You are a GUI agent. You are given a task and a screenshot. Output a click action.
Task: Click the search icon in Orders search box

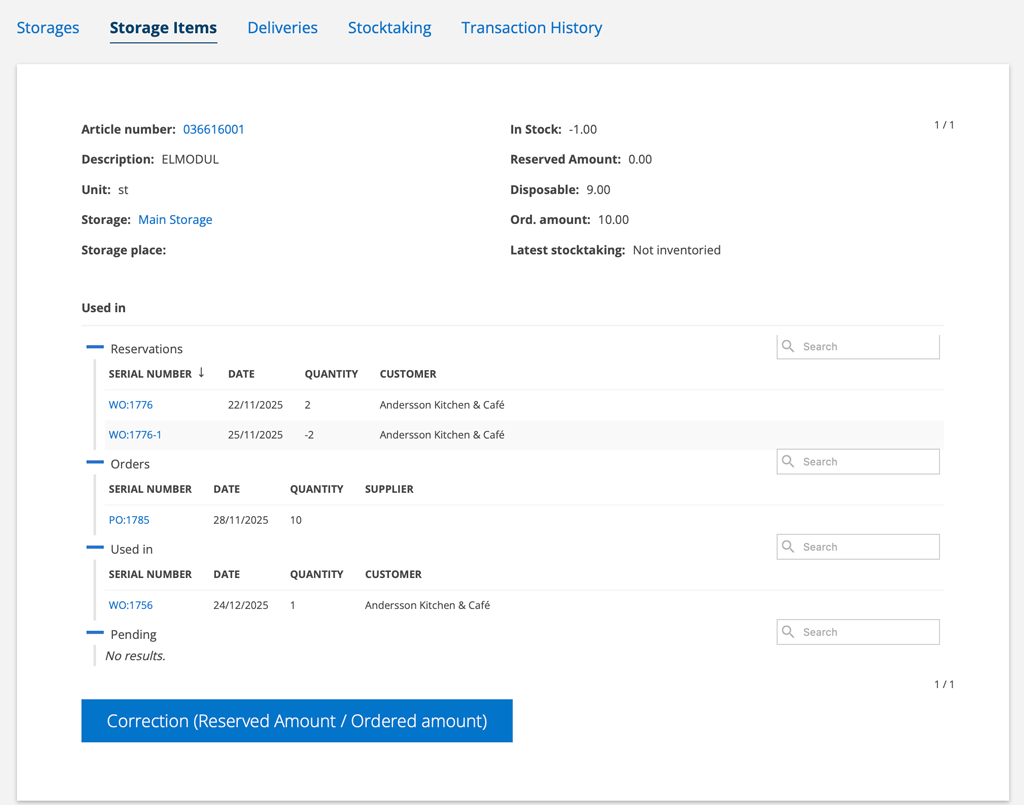788,461
